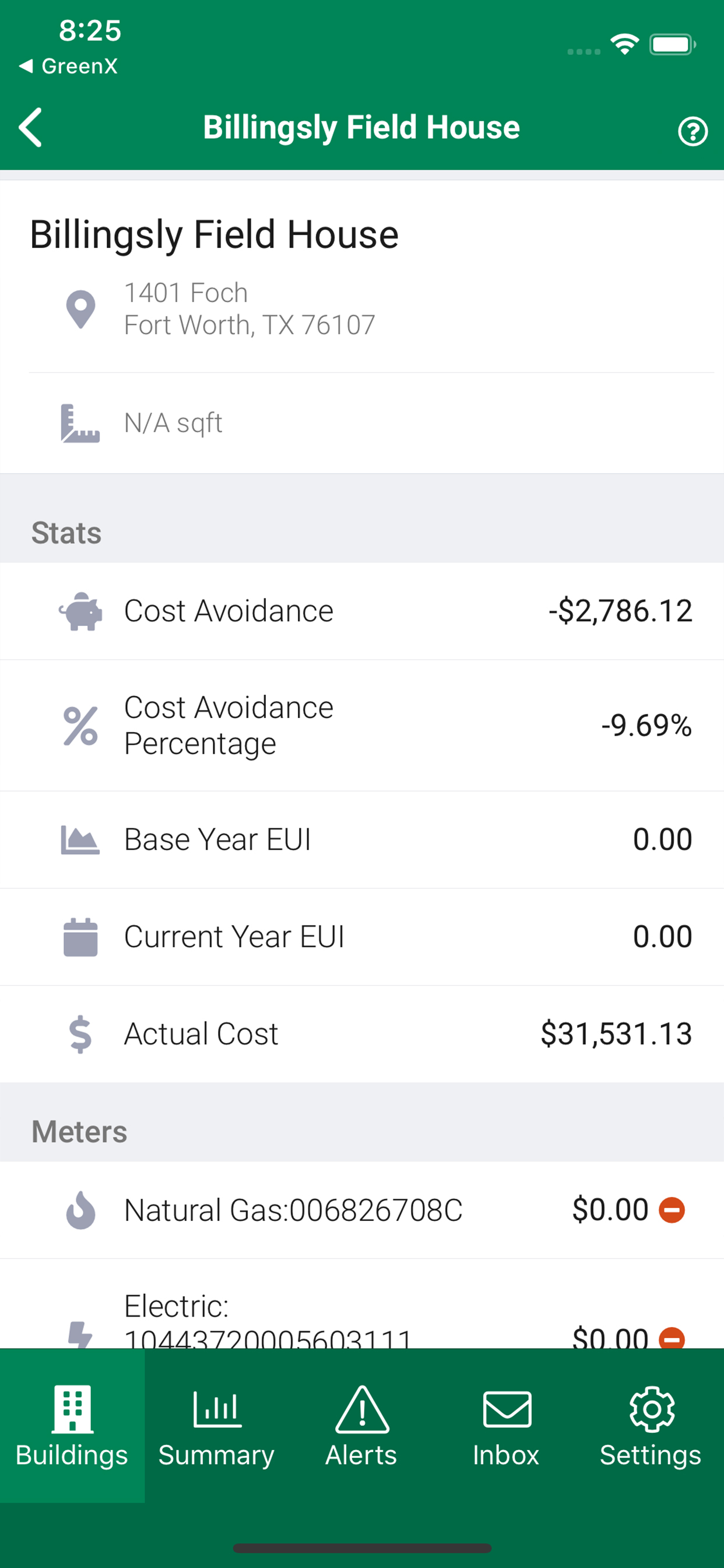The width and height of the screenshot is (724, 1568).
Task: Open Natural Gas:006826708C meter row
Action: click(362, 1210)
